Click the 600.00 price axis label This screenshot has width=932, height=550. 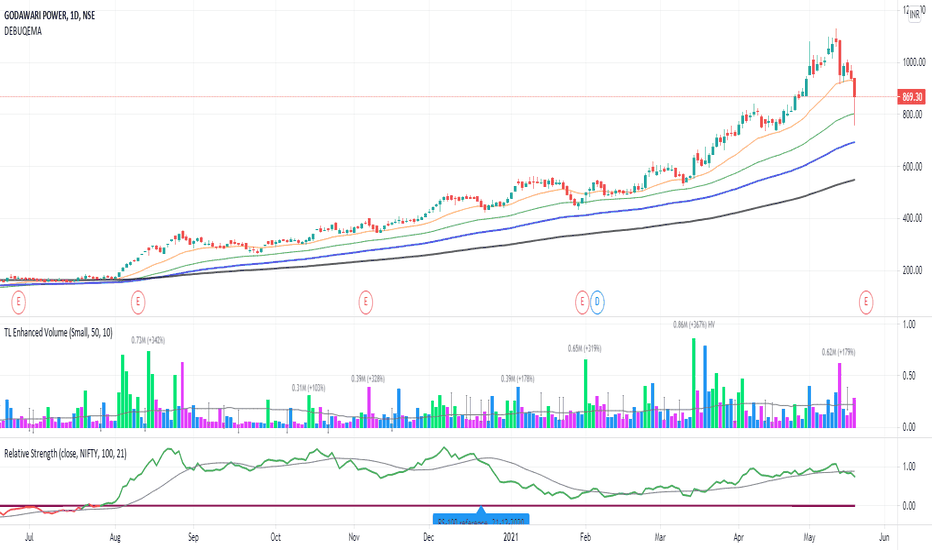912,166
